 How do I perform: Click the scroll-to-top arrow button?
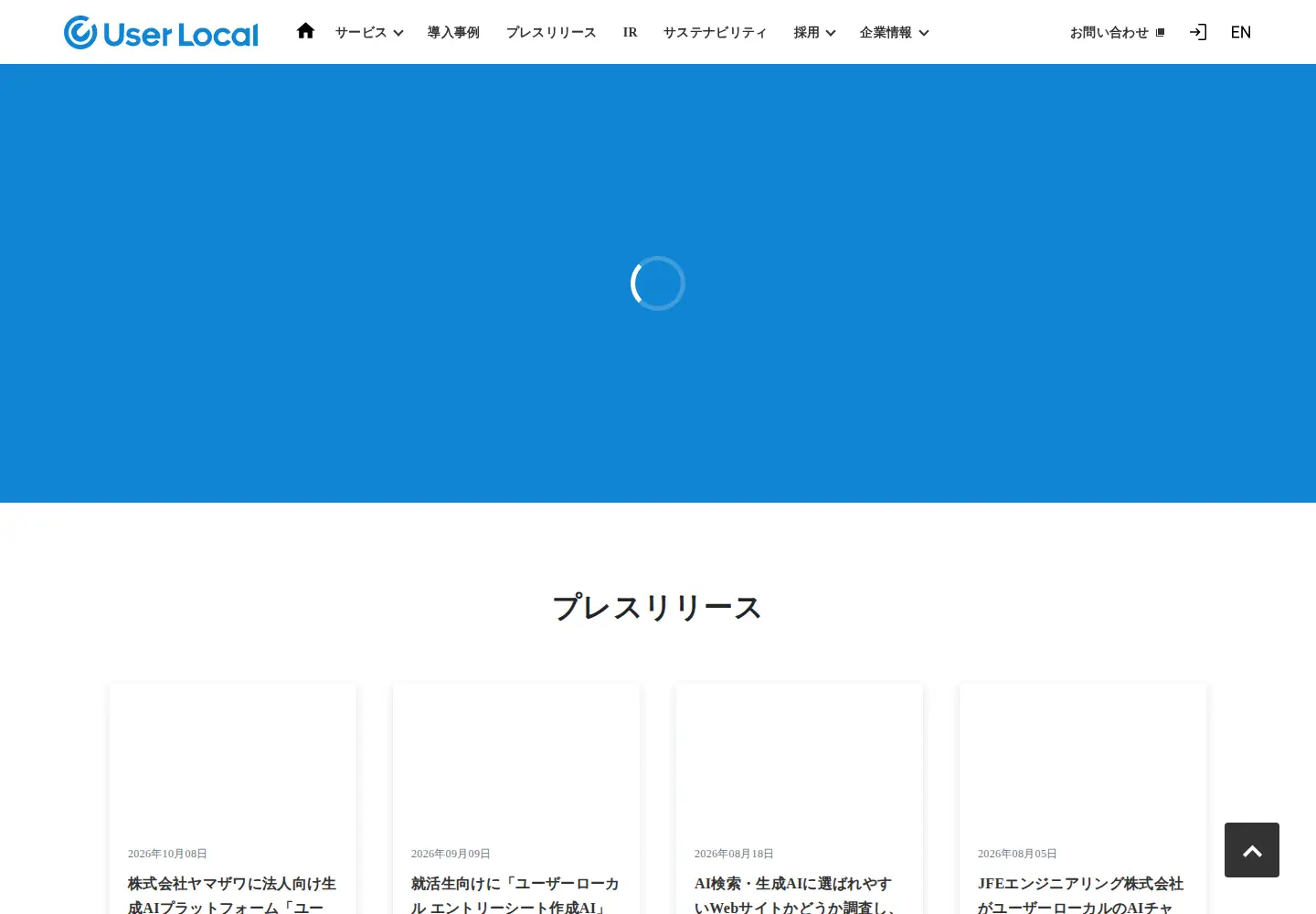pyautogui.click(x=1252, y=850)
